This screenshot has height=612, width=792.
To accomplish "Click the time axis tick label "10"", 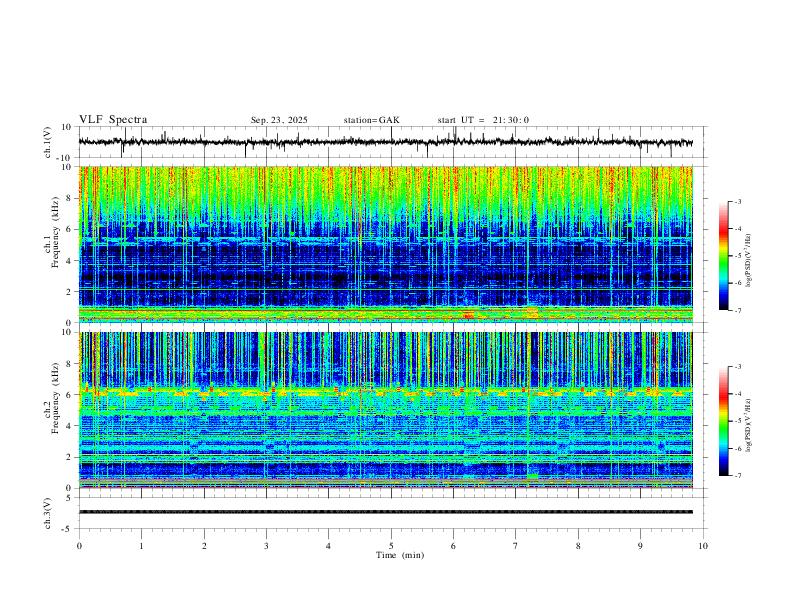I will point(703,546).
